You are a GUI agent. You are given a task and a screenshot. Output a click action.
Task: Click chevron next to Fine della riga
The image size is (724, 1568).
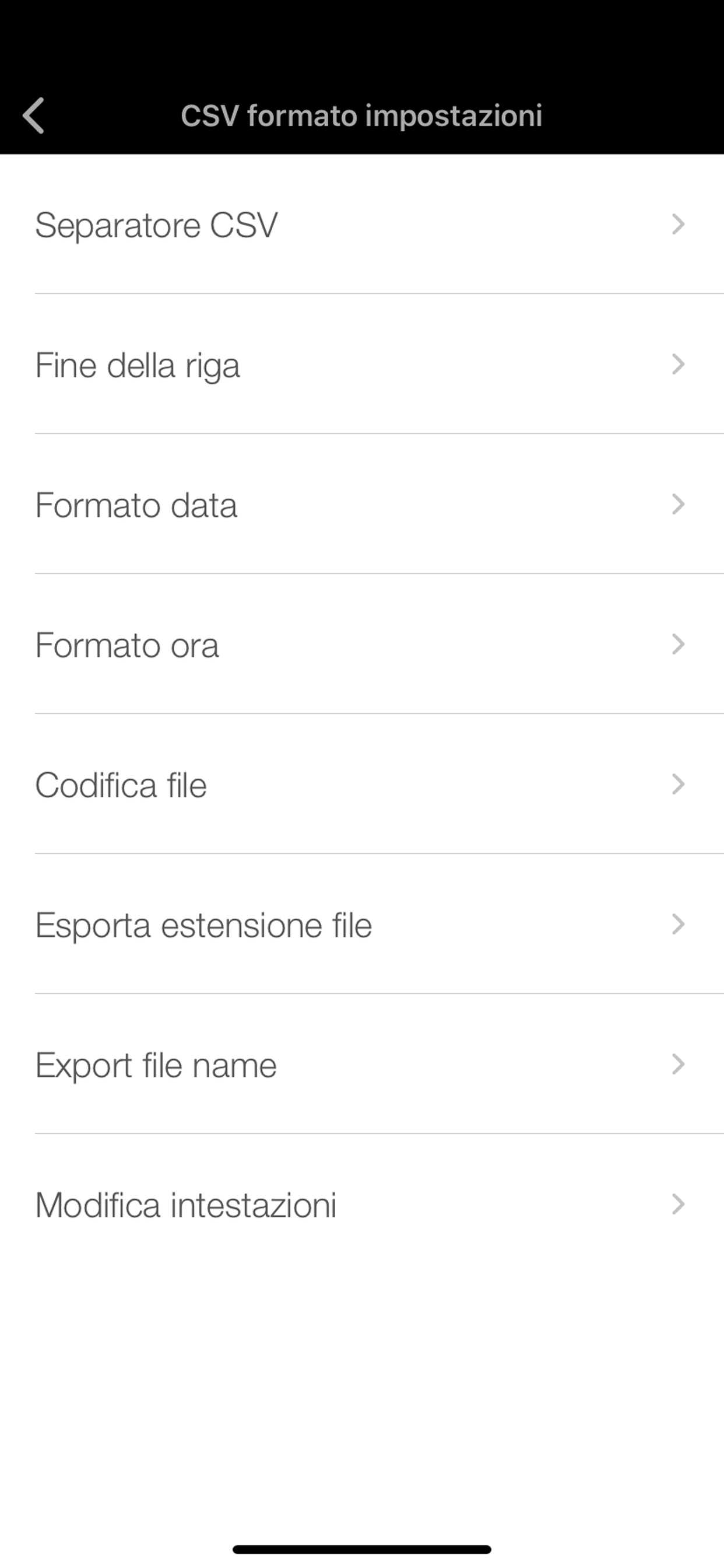pos(678,365)
